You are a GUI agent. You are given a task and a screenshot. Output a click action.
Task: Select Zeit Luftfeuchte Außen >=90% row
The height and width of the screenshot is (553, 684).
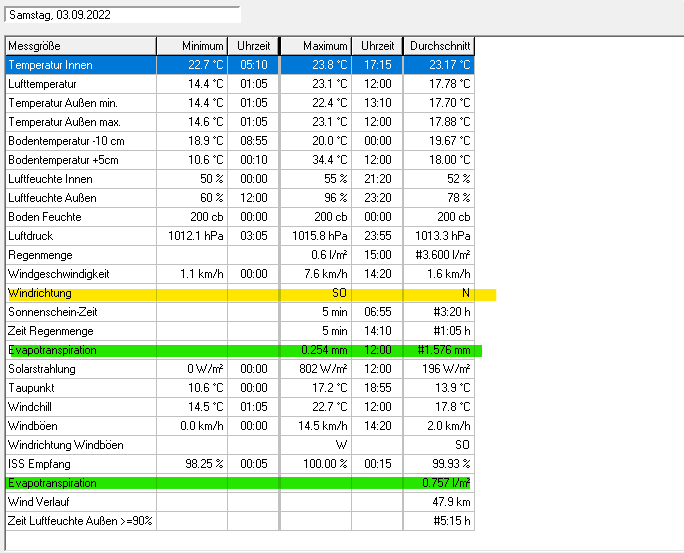pos(80,521)
